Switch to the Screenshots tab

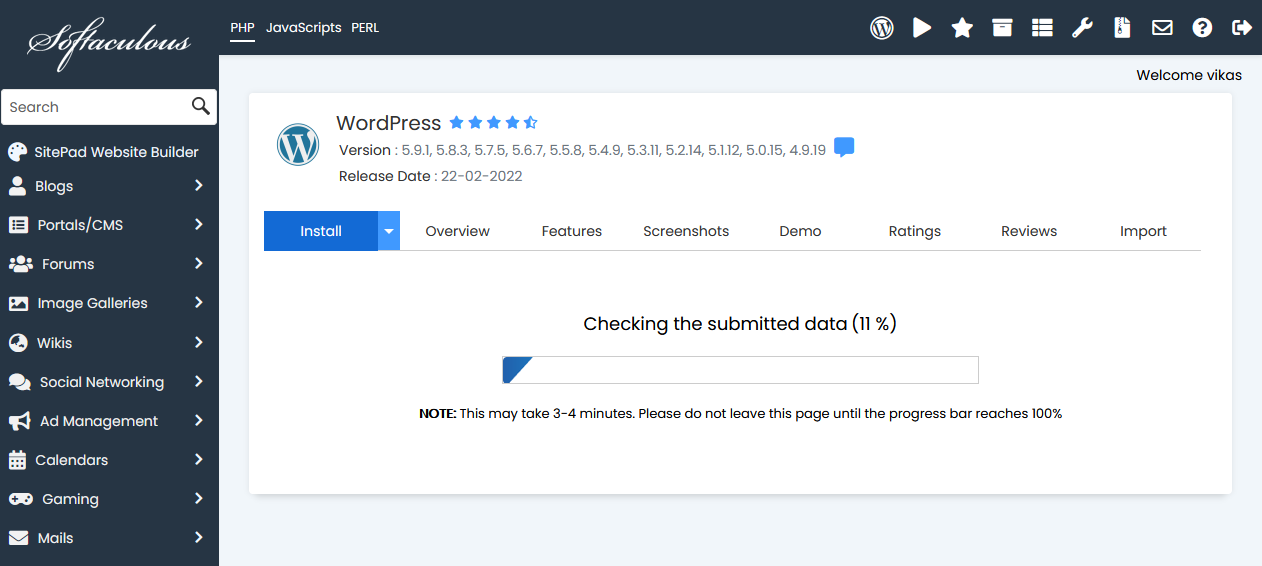coord(686,231)
